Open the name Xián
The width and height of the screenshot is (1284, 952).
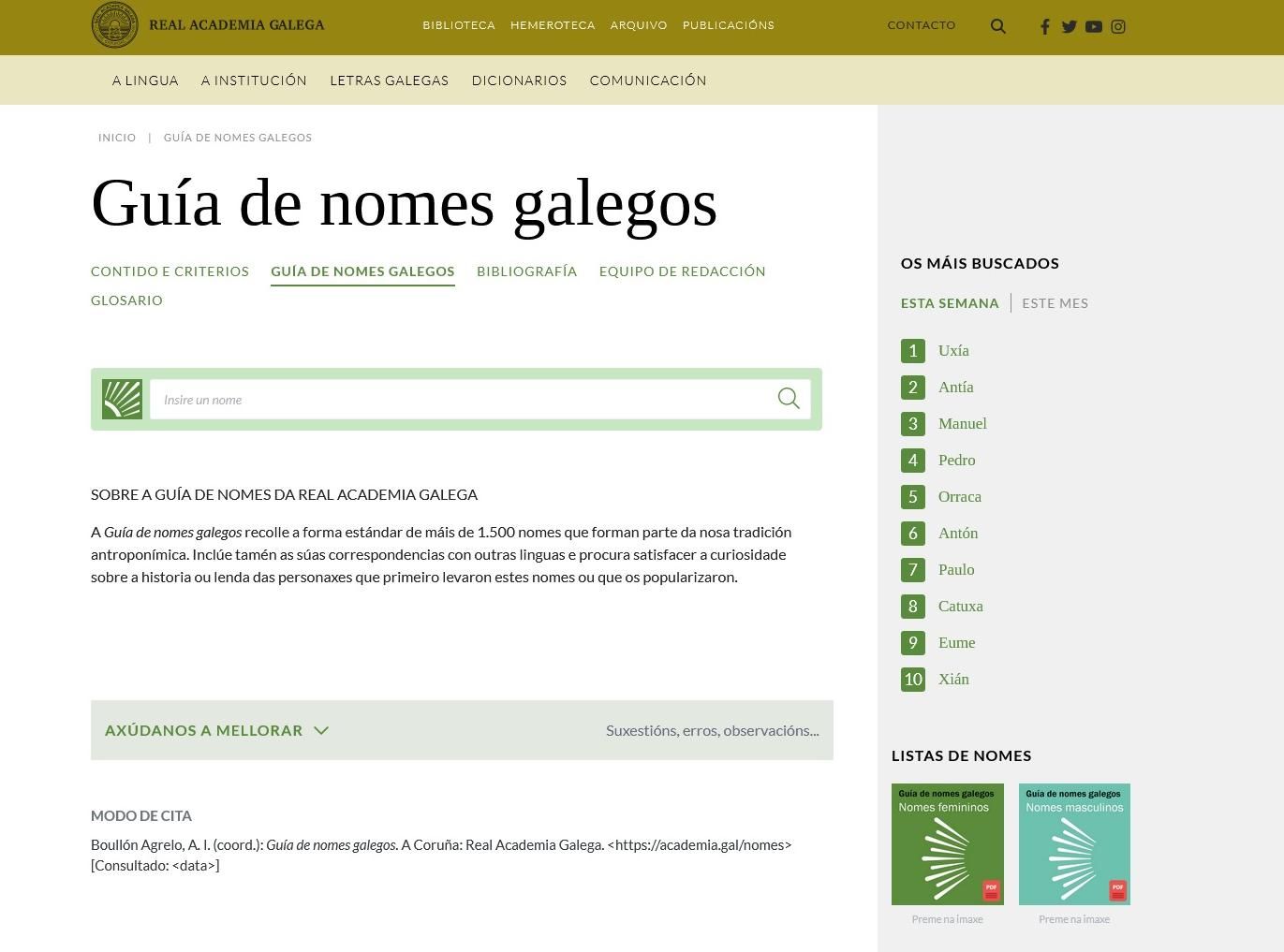(x=953, y=680)
